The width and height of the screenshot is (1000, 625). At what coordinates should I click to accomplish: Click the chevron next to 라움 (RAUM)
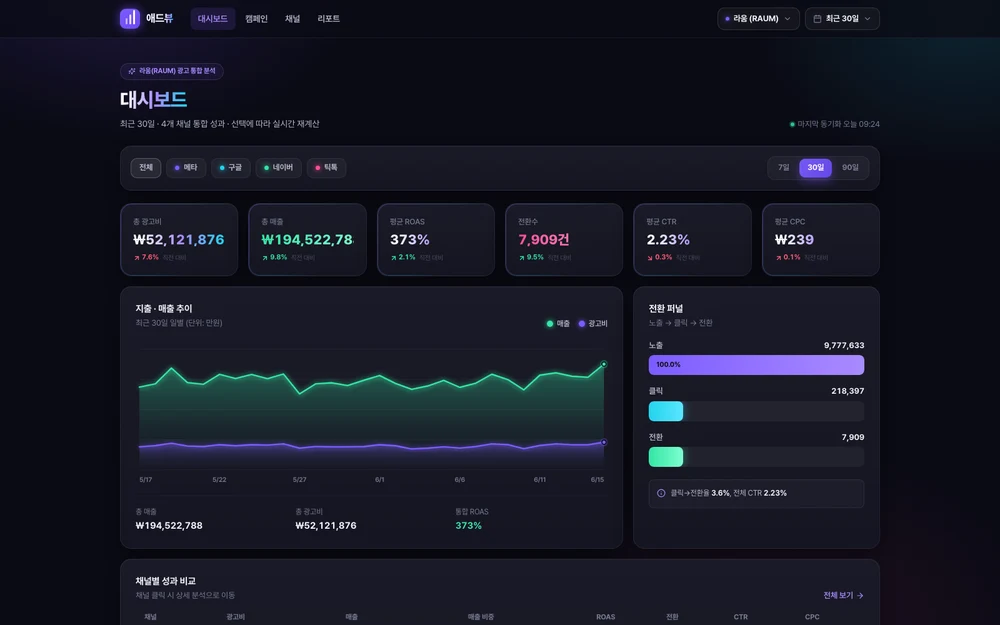pos(788,18)
